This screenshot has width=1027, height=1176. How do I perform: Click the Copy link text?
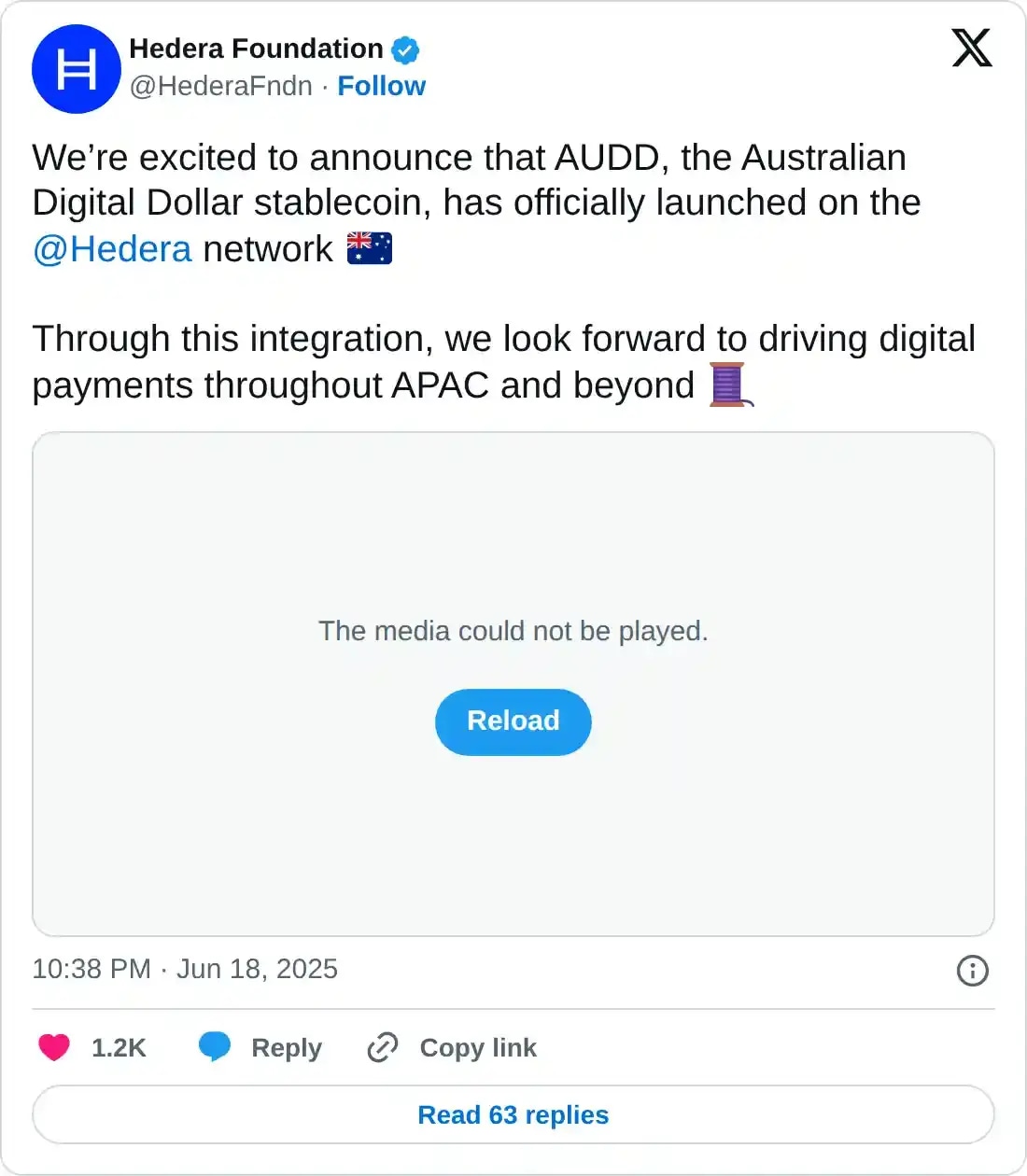click(478, 1047)
